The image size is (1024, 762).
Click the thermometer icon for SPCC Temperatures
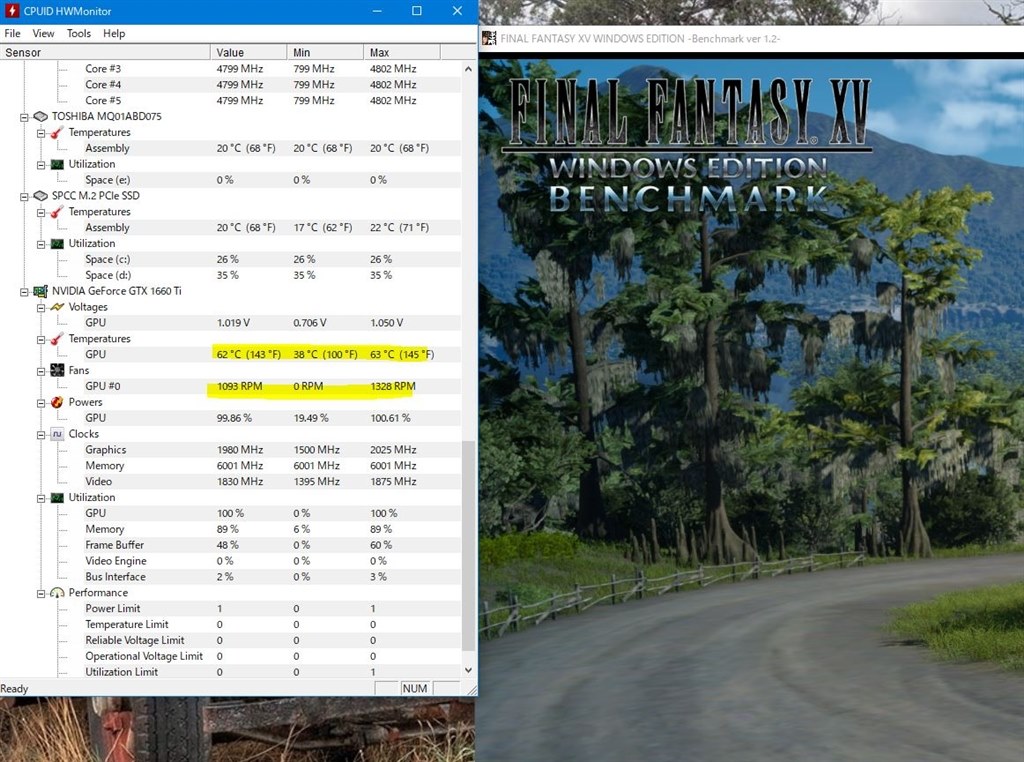[57, 212]
